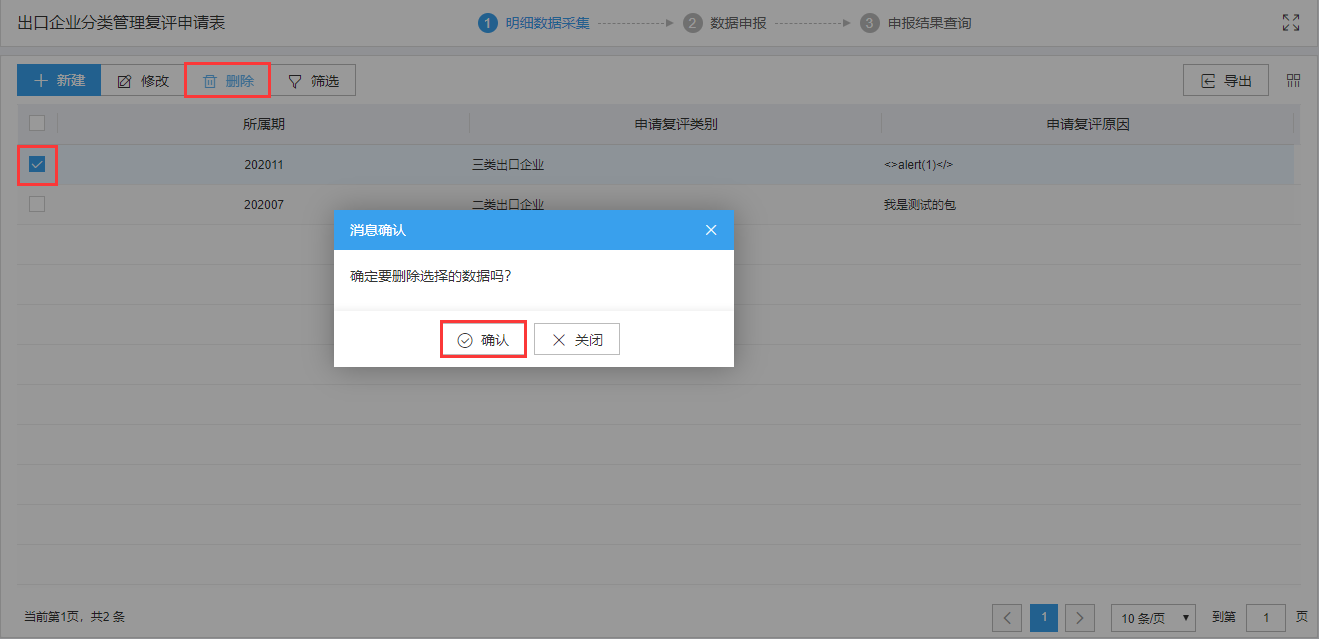Image resolution: width=1319 pixels, height=639 pixels.
Task: Click the <>alert(1)</> reason cell
Action: pos(1088,165)
